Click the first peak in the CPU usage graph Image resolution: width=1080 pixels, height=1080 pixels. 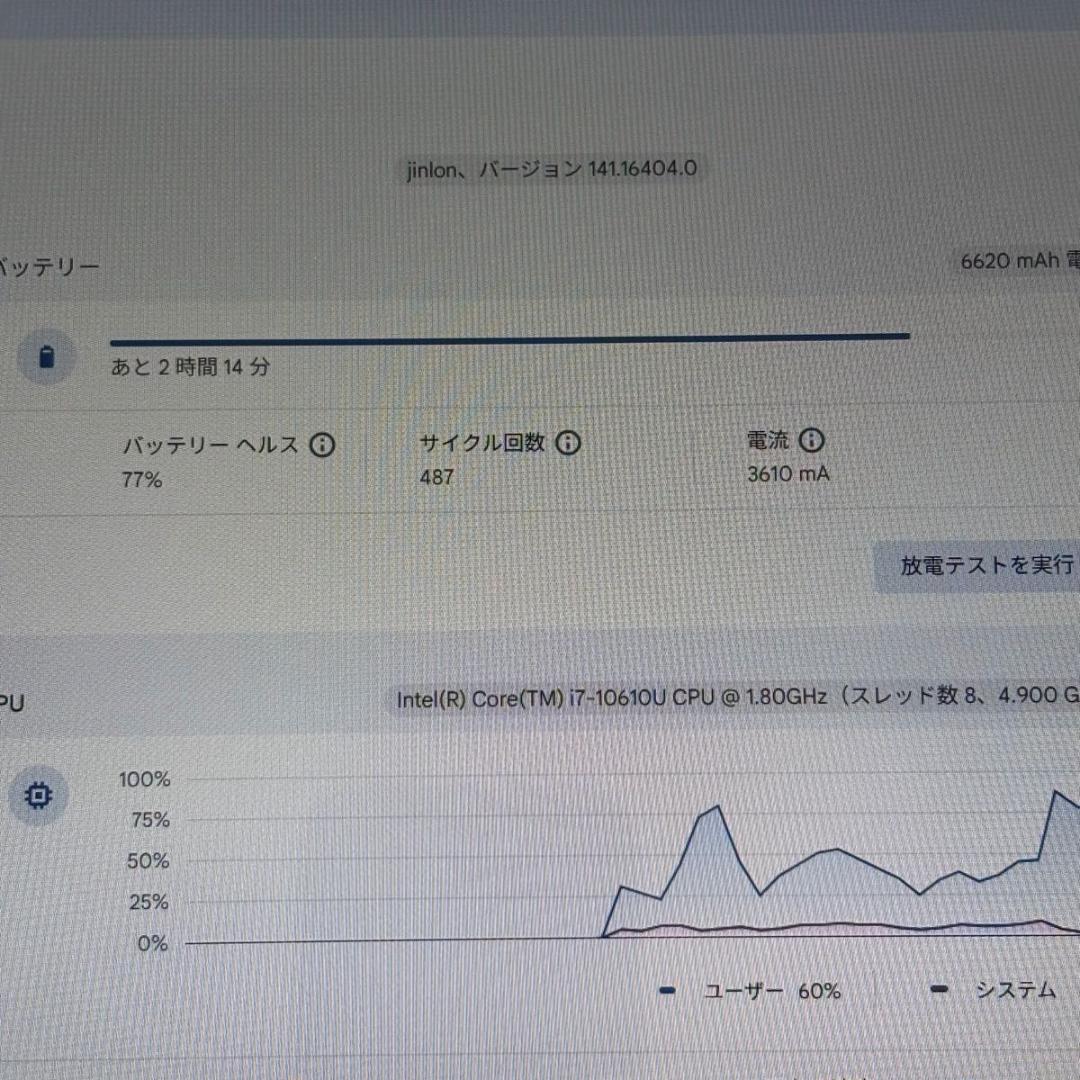click(x=718, y=806)
